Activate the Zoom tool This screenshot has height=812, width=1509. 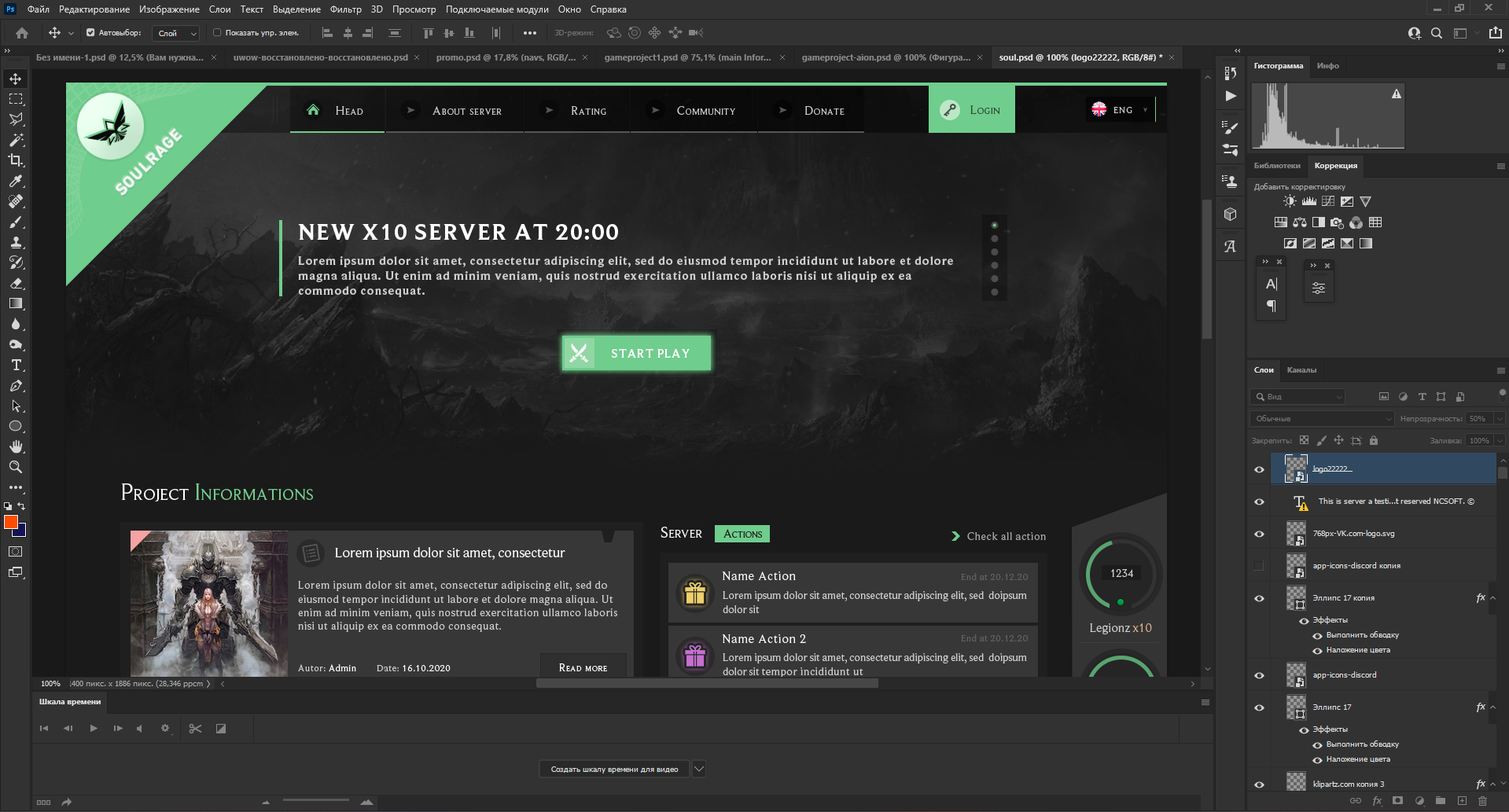[16, 467]
